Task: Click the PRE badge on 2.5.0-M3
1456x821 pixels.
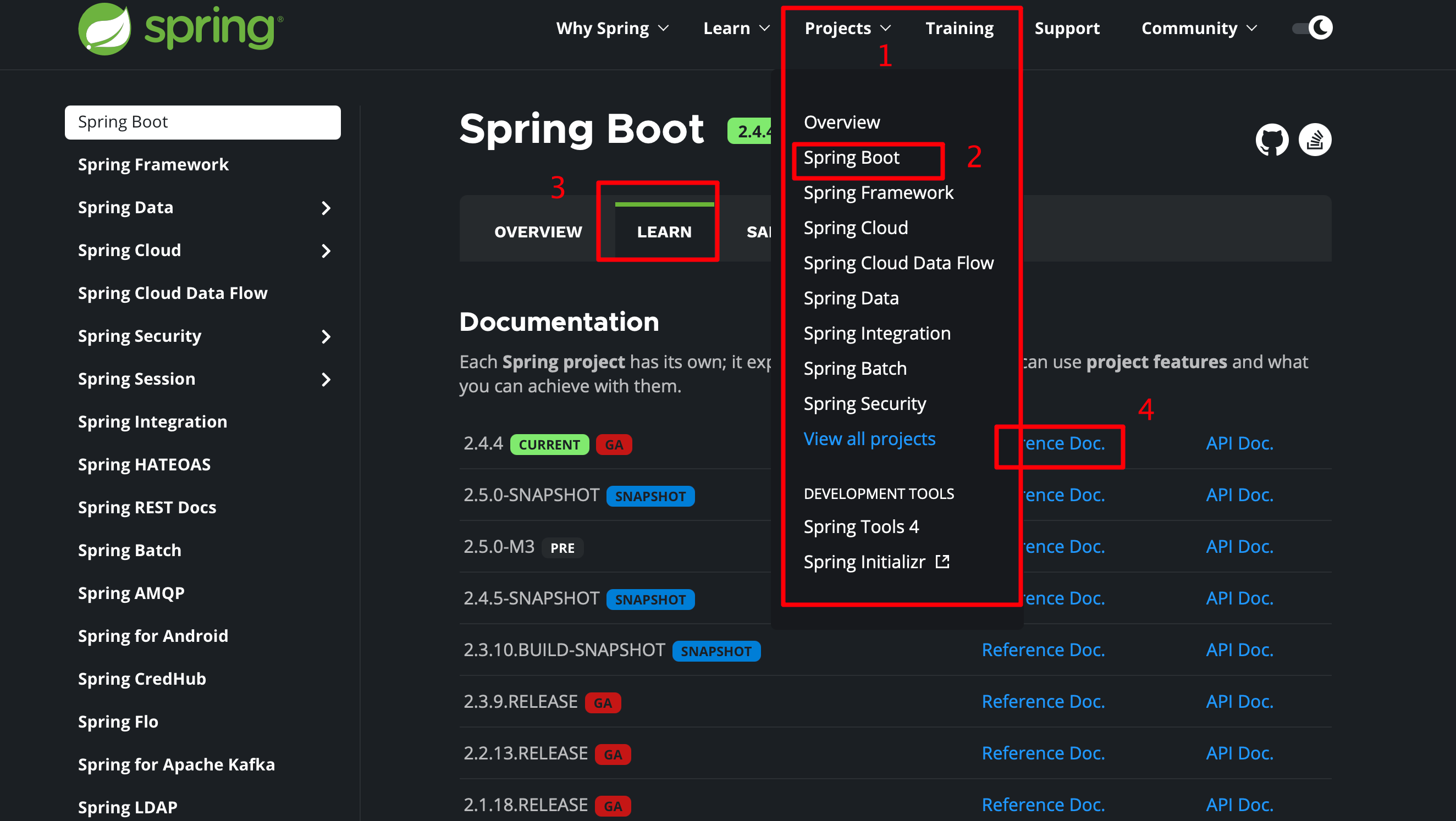Action: click(562, 548)
